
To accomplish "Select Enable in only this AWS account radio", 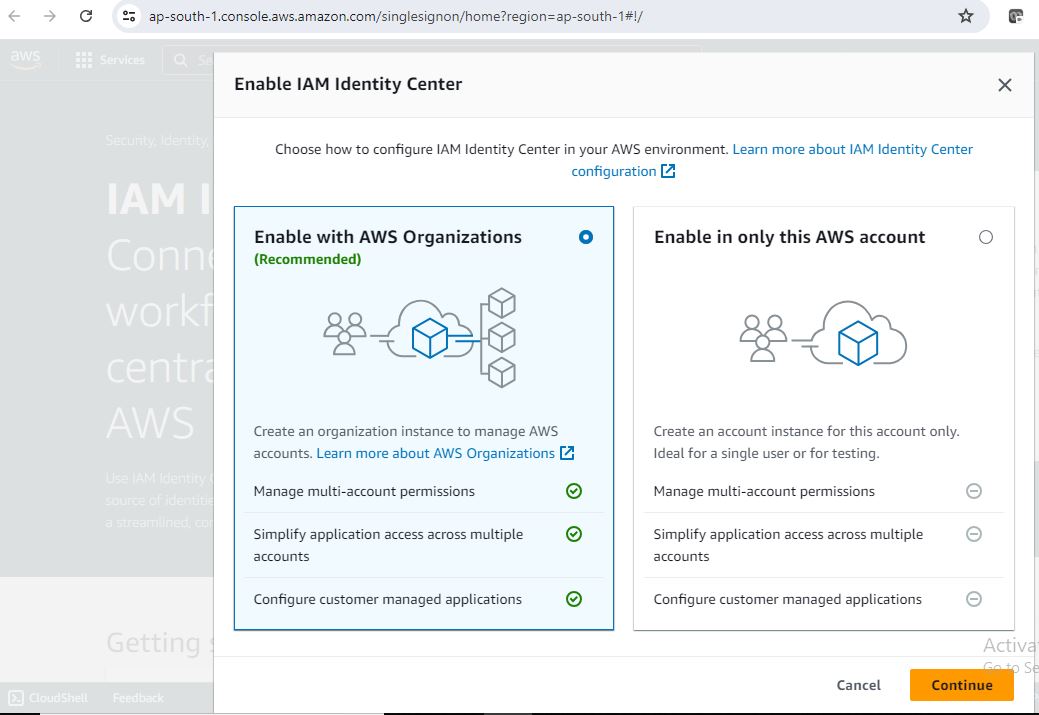I will click(x=986, y=237).
